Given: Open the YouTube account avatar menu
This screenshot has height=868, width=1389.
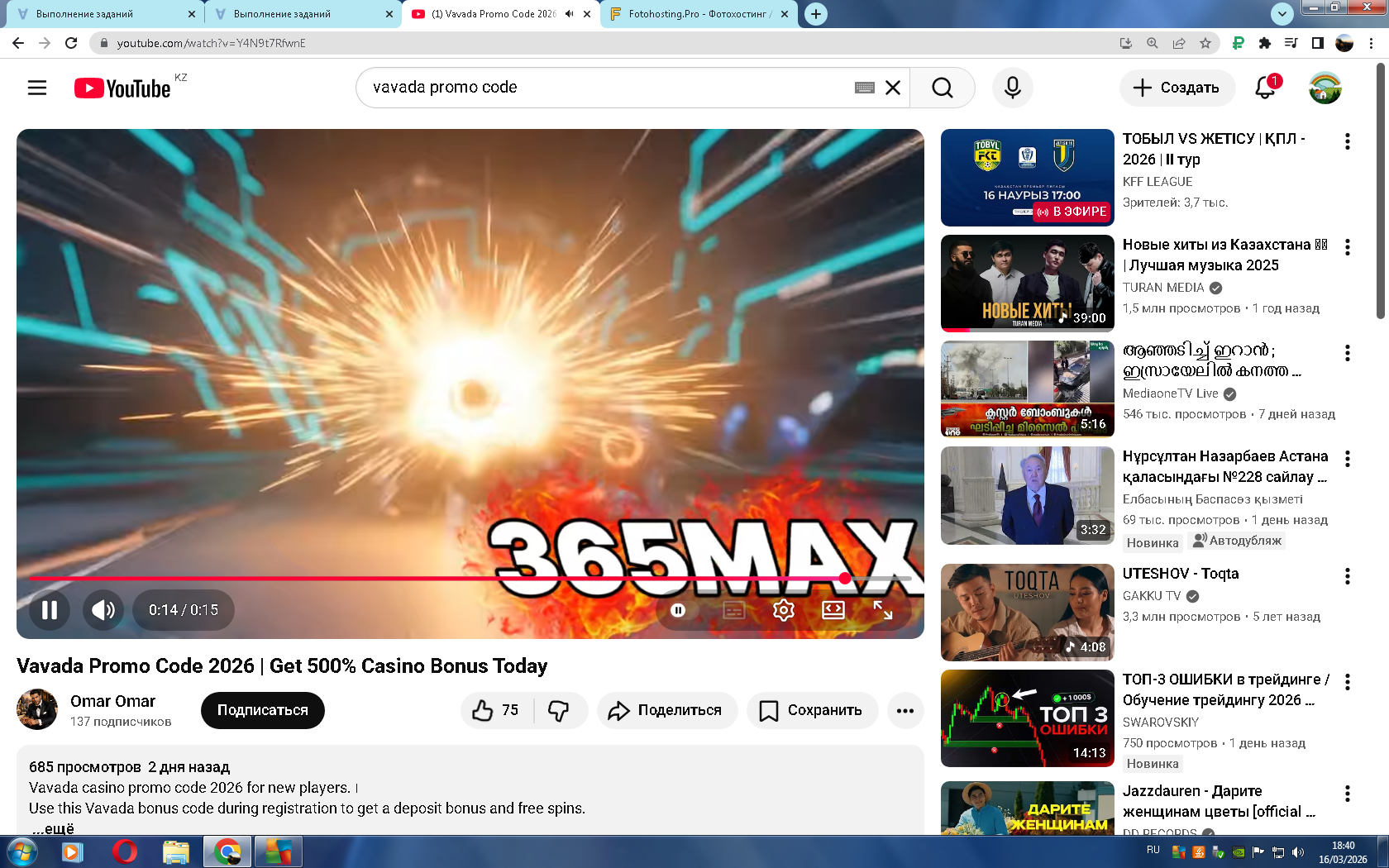Looking at the screenshot, I should point(1325,88).
